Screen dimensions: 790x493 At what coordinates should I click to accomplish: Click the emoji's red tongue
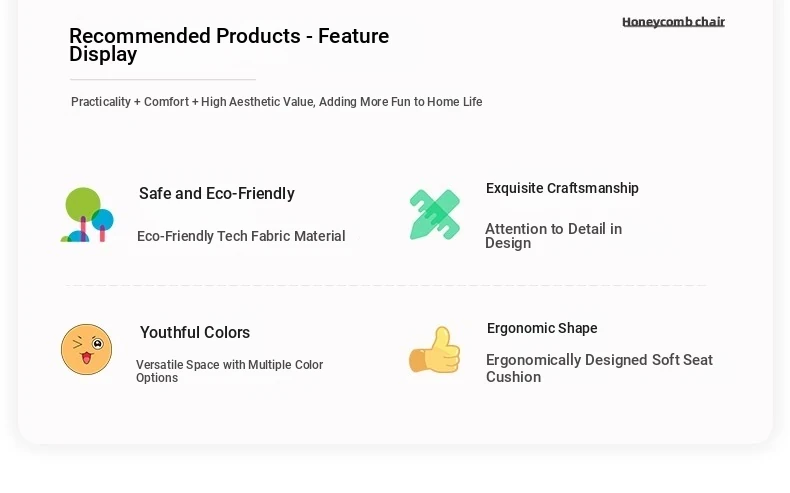click(x=85, y=358)
